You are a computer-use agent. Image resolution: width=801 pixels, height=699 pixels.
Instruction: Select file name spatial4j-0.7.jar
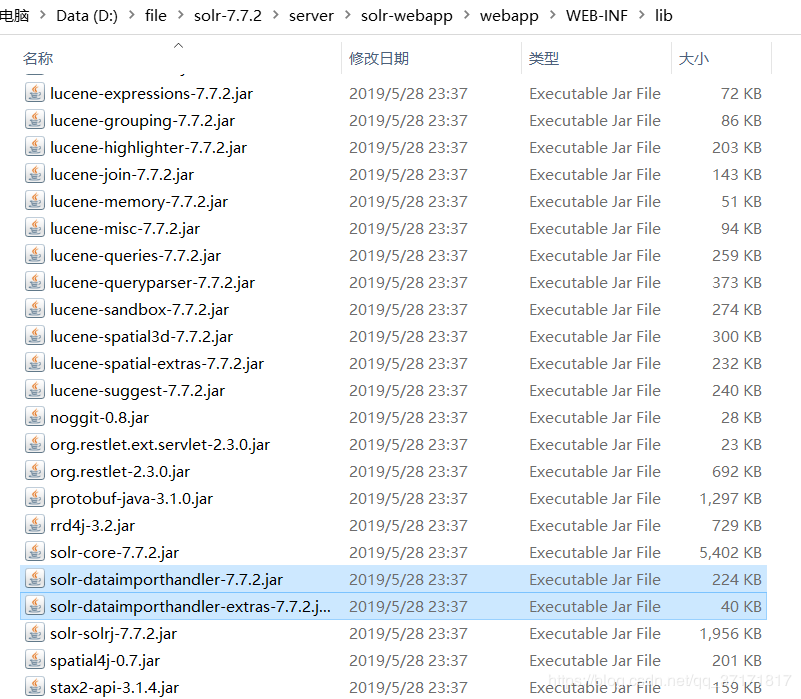[105, 661]
